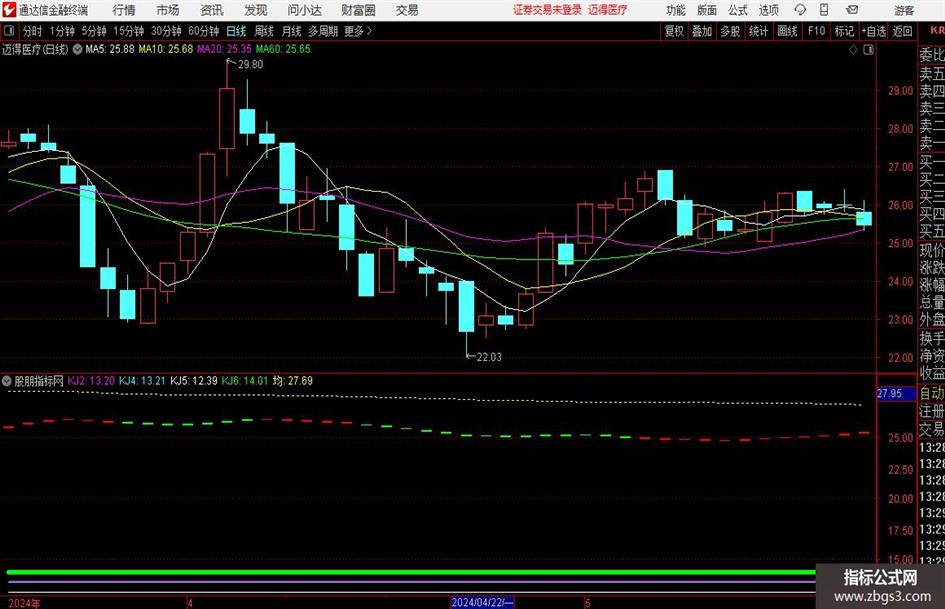945x609 pixels.
Task: Click the diamond icon above the chart
Action: [x=853, y=50]
